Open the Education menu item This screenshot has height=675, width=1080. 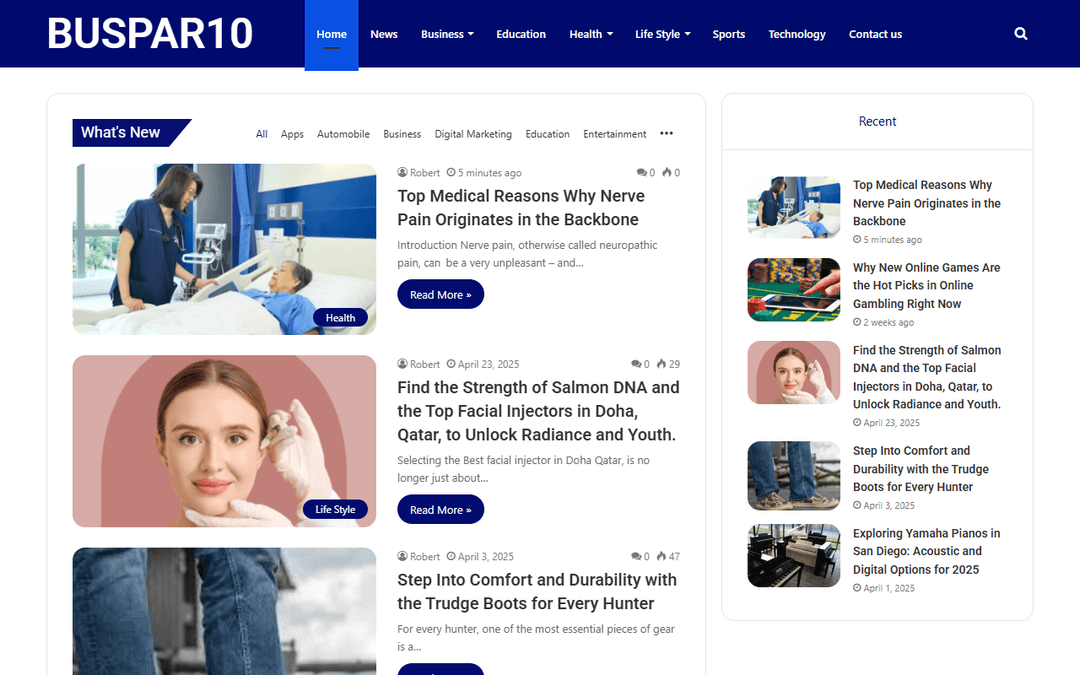(x=521, y=34)
